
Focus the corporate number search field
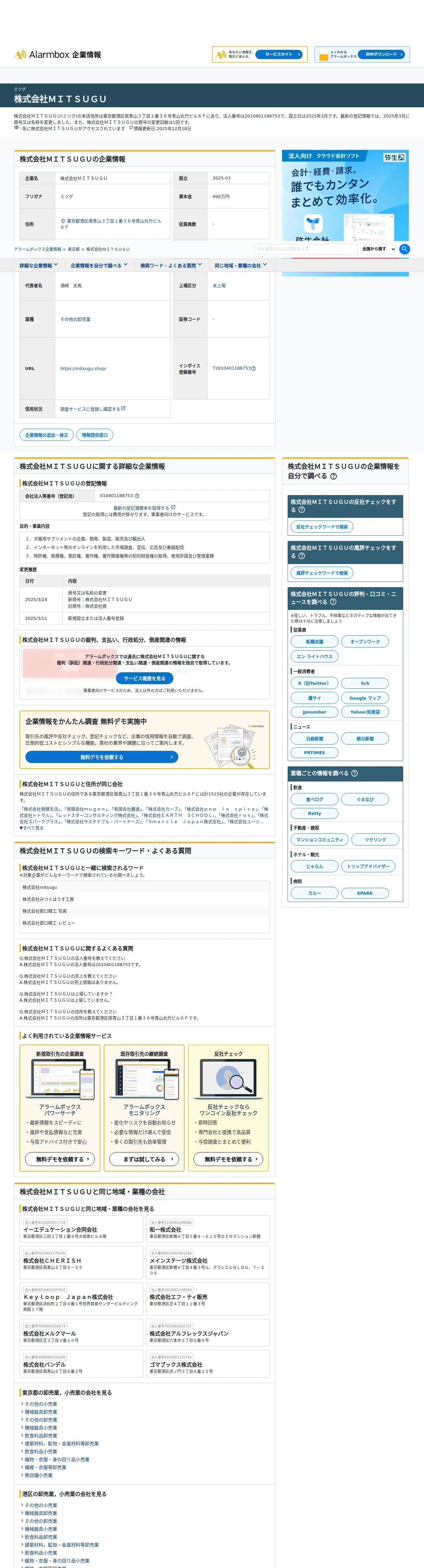(304, 249)
